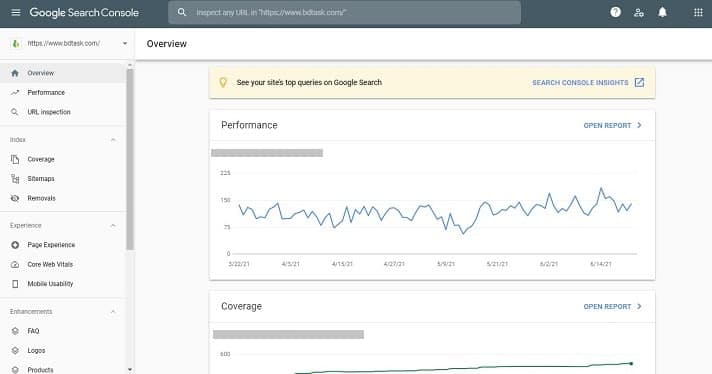The width and height of the screenshot is (712, 374).
Task: Click the Page Experience plus-circle icon
Action: pyautogui.click(x=15, y=245)
